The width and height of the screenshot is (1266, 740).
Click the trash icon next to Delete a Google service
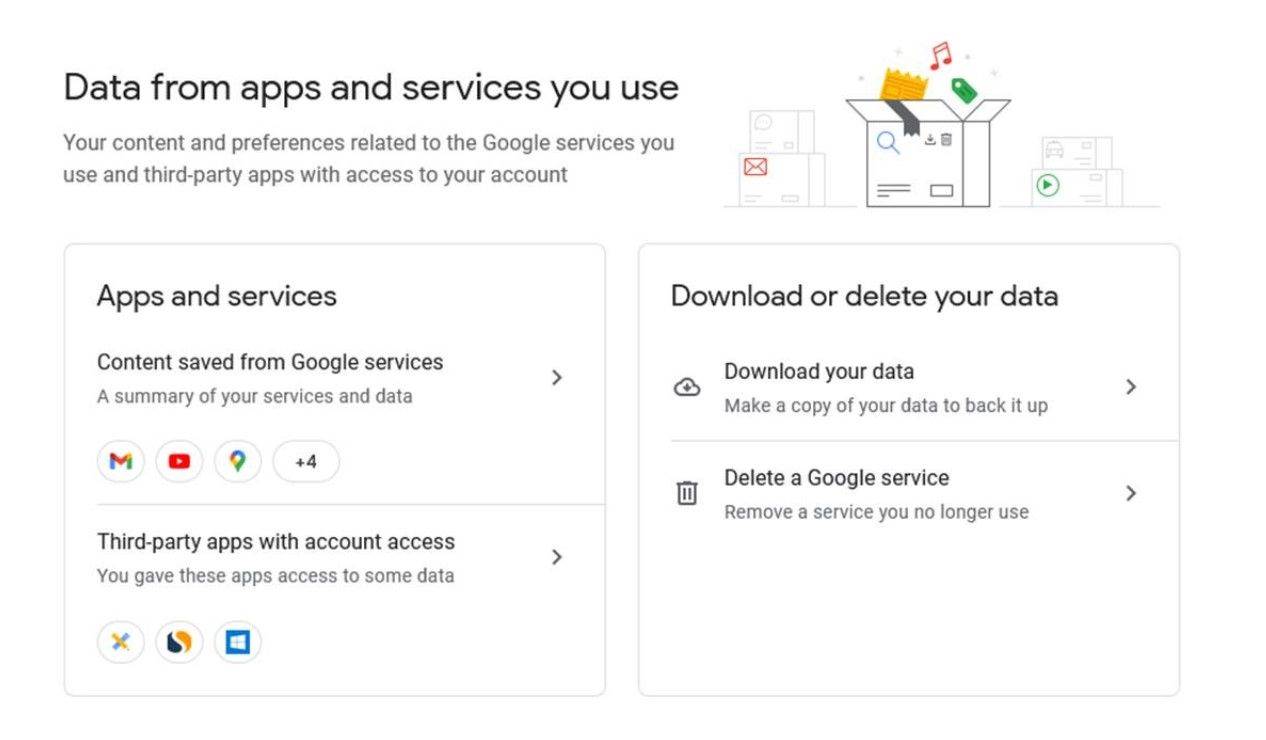[x=686, y=492]
